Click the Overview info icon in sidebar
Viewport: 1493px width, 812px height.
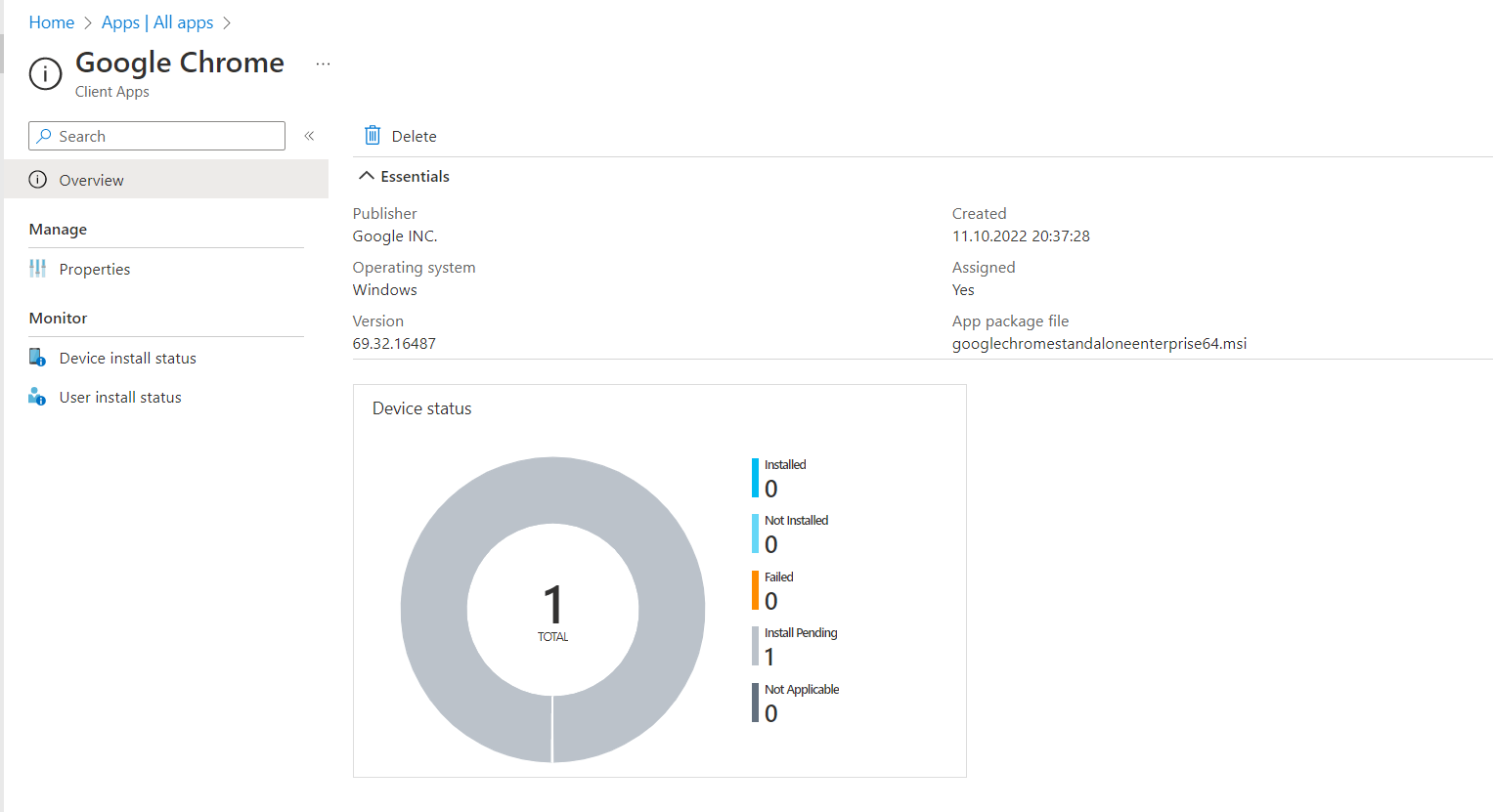[x=38, y=180]
